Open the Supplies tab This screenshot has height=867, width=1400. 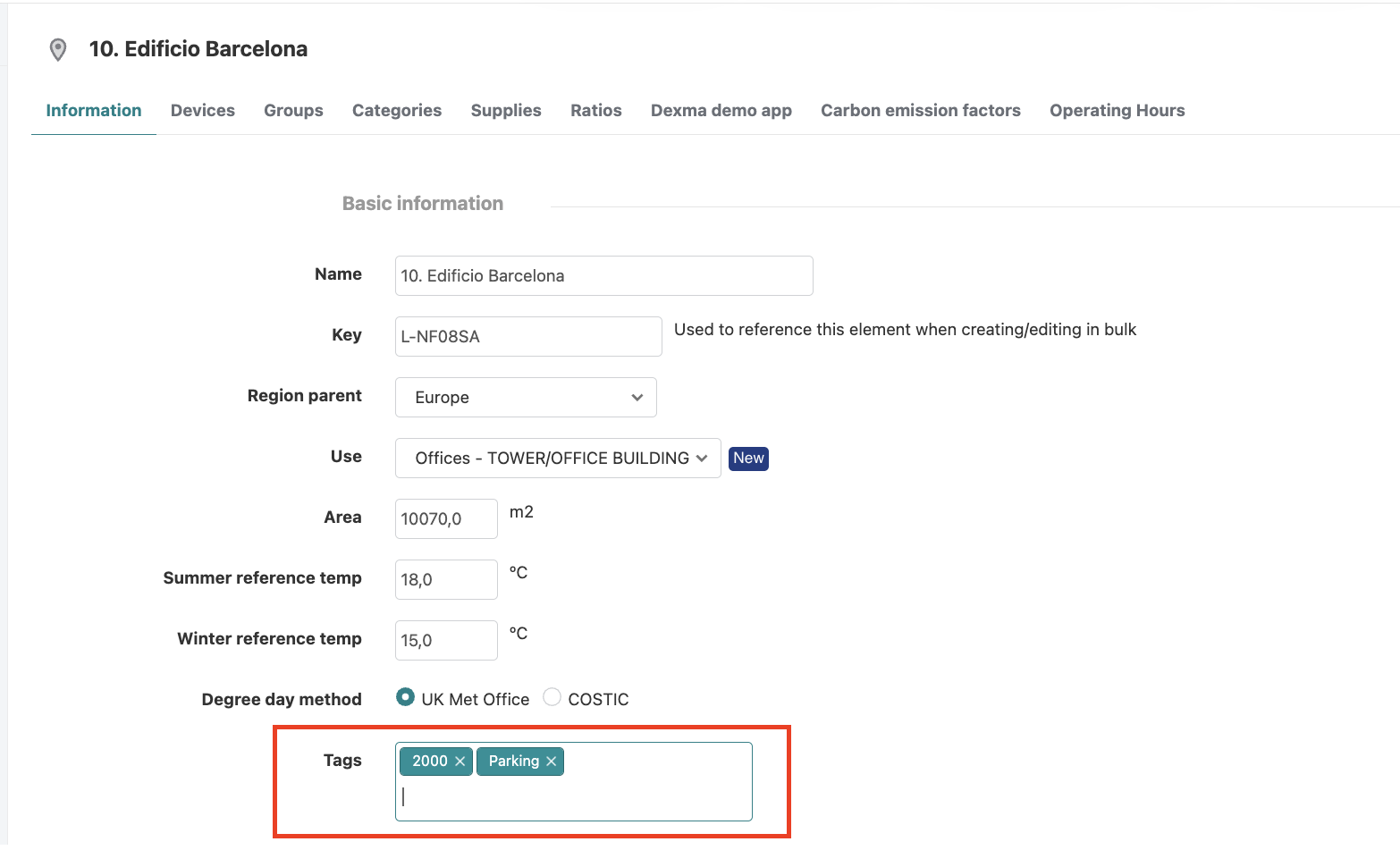click(x=506, y=111)
